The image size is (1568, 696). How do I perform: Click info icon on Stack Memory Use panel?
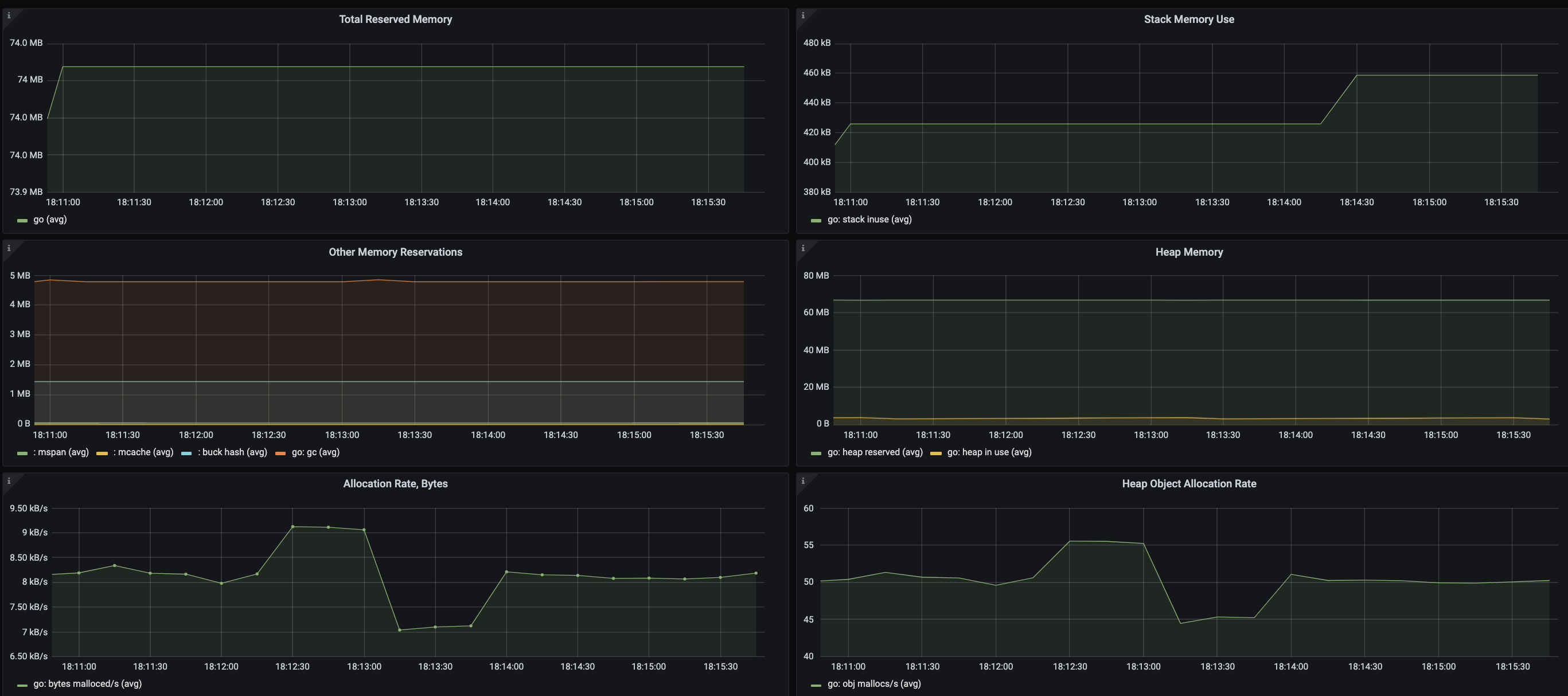click(802, 15)
